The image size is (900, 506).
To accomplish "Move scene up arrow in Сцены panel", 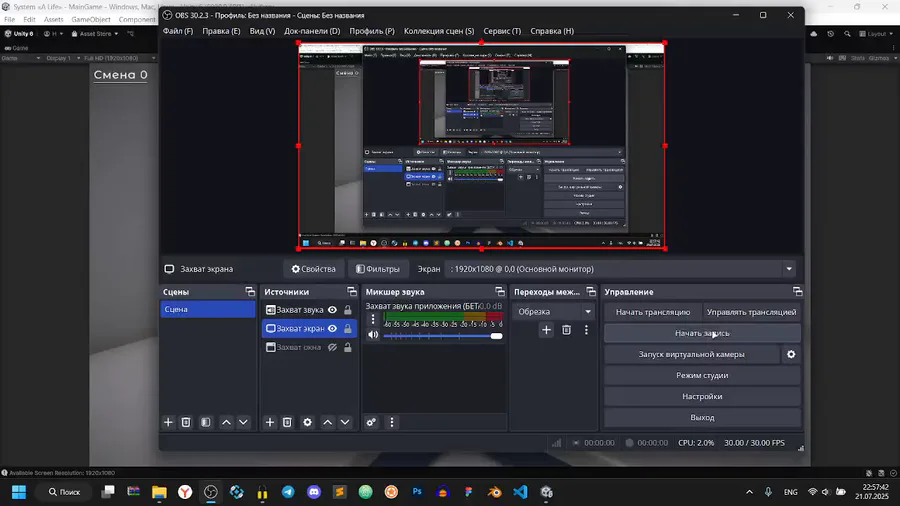I will pyautogui.click(x=226, y=422).
